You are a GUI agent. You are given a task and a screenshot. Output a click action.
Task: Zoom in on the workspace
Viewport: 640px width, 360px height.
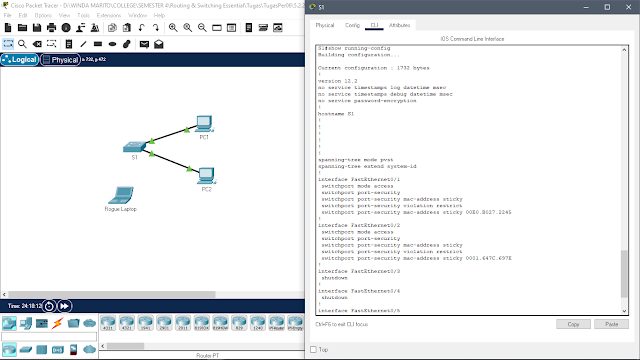173,28
